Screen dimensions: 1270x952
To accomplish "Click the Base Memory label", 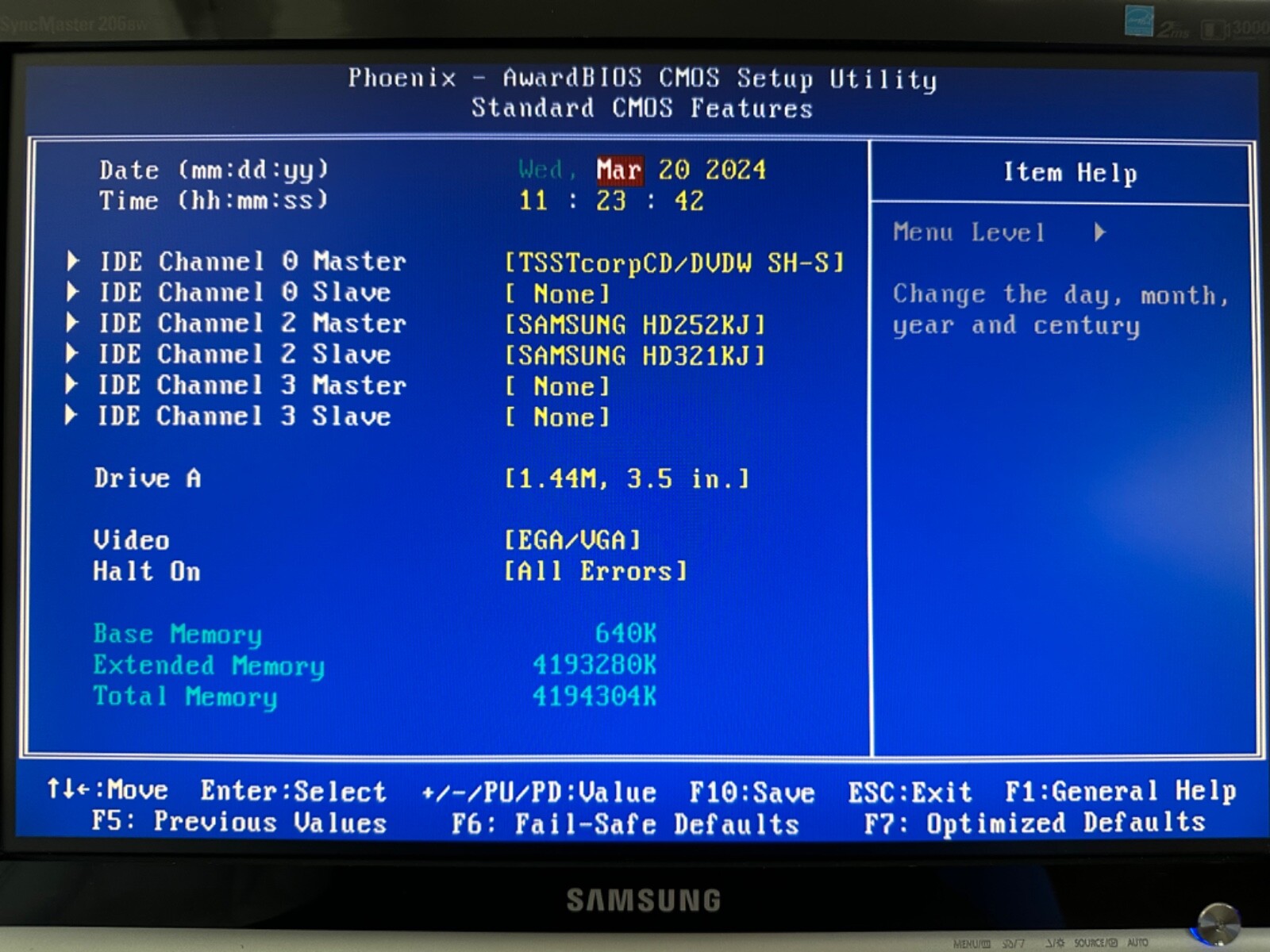I will (x=178, y=634).
